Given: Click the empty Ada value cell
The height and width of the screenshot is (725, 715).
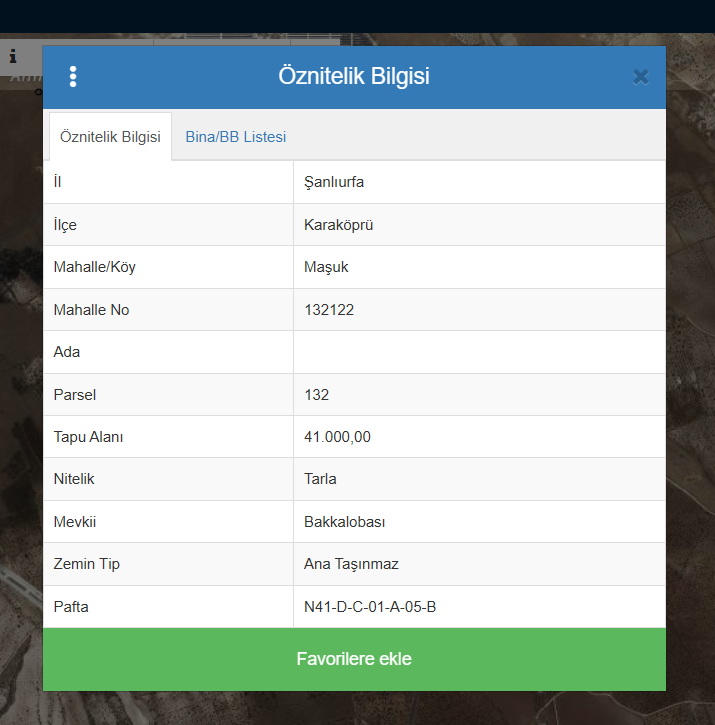Looking at the screenshot, I should [479, 352].
